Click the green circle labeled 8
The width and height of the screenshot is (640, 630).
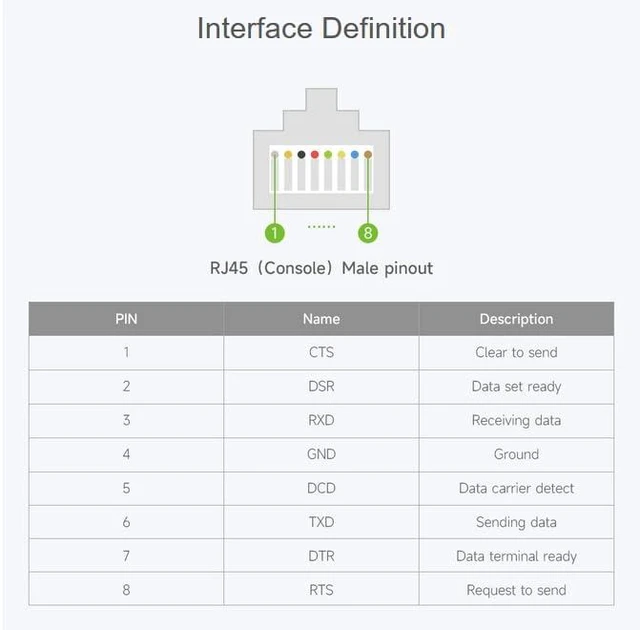coord(368,233)
